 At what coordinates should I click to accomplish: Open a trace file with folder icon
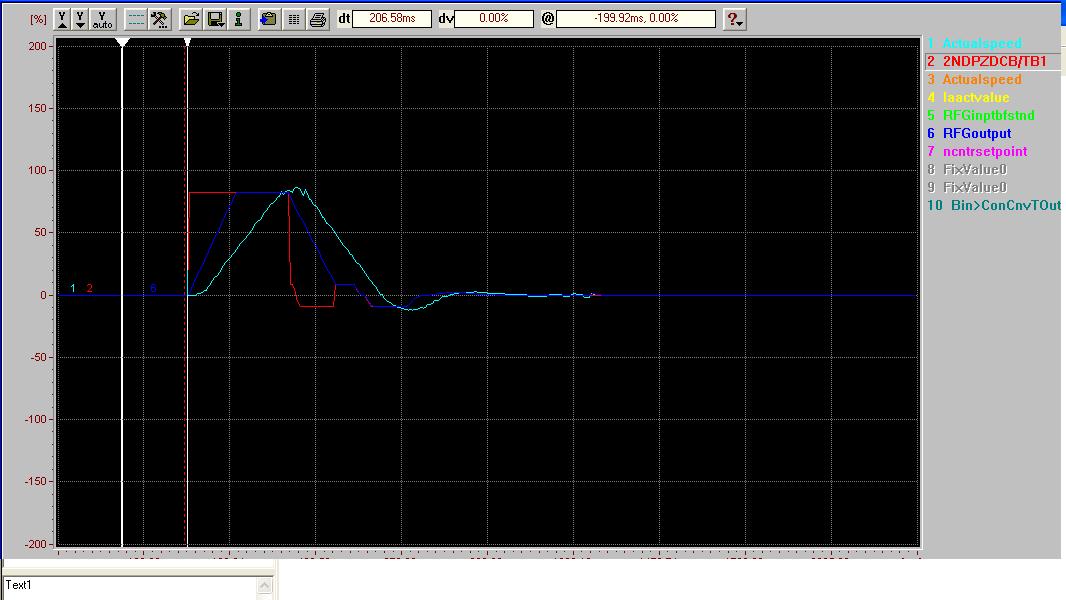pos(191,19)
